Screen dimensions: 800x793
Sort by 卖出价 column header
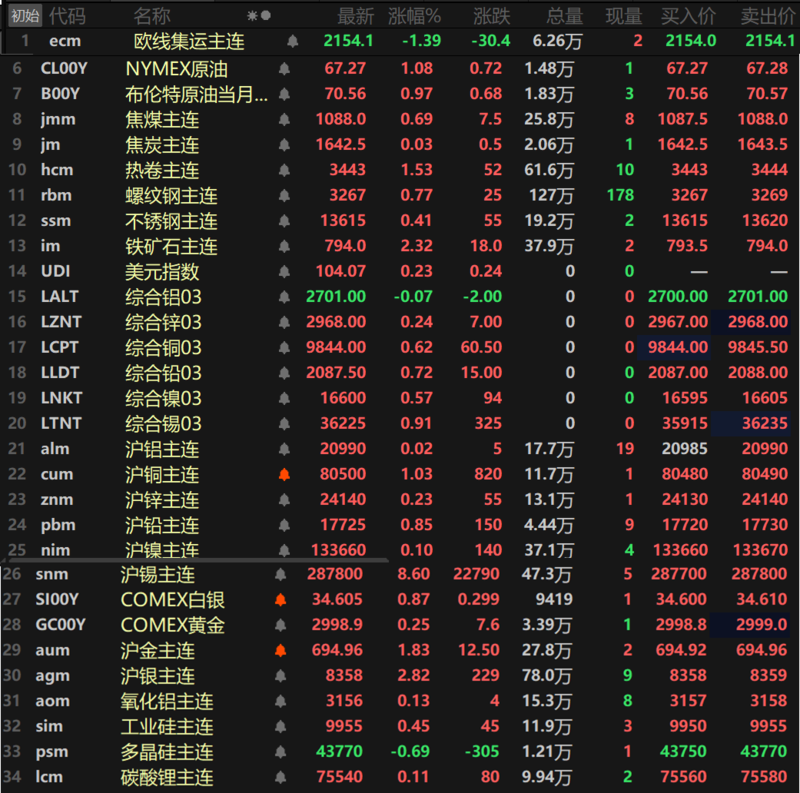point(768,16)
